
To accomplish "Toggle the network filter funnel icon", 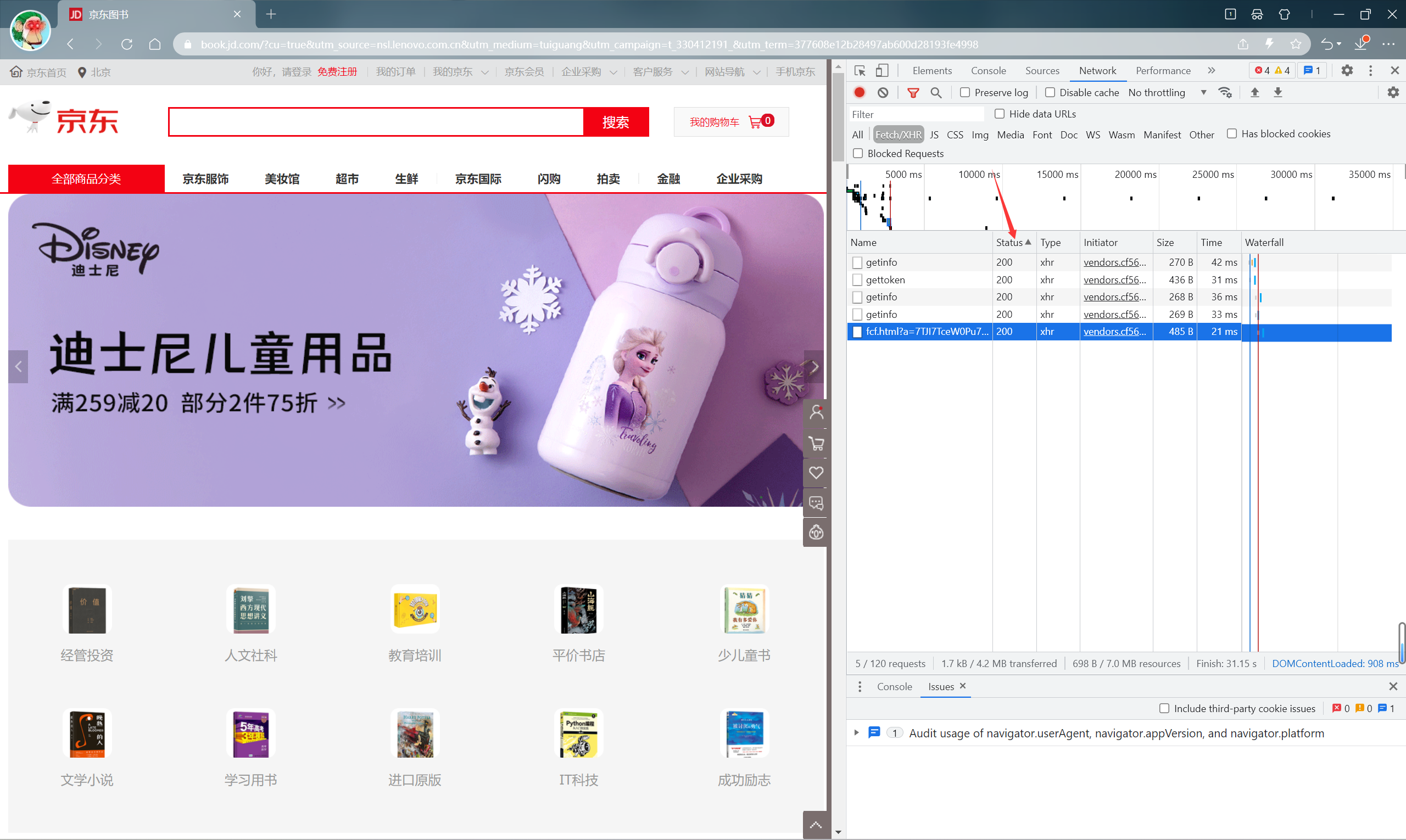I will click(x=913, y=92).
